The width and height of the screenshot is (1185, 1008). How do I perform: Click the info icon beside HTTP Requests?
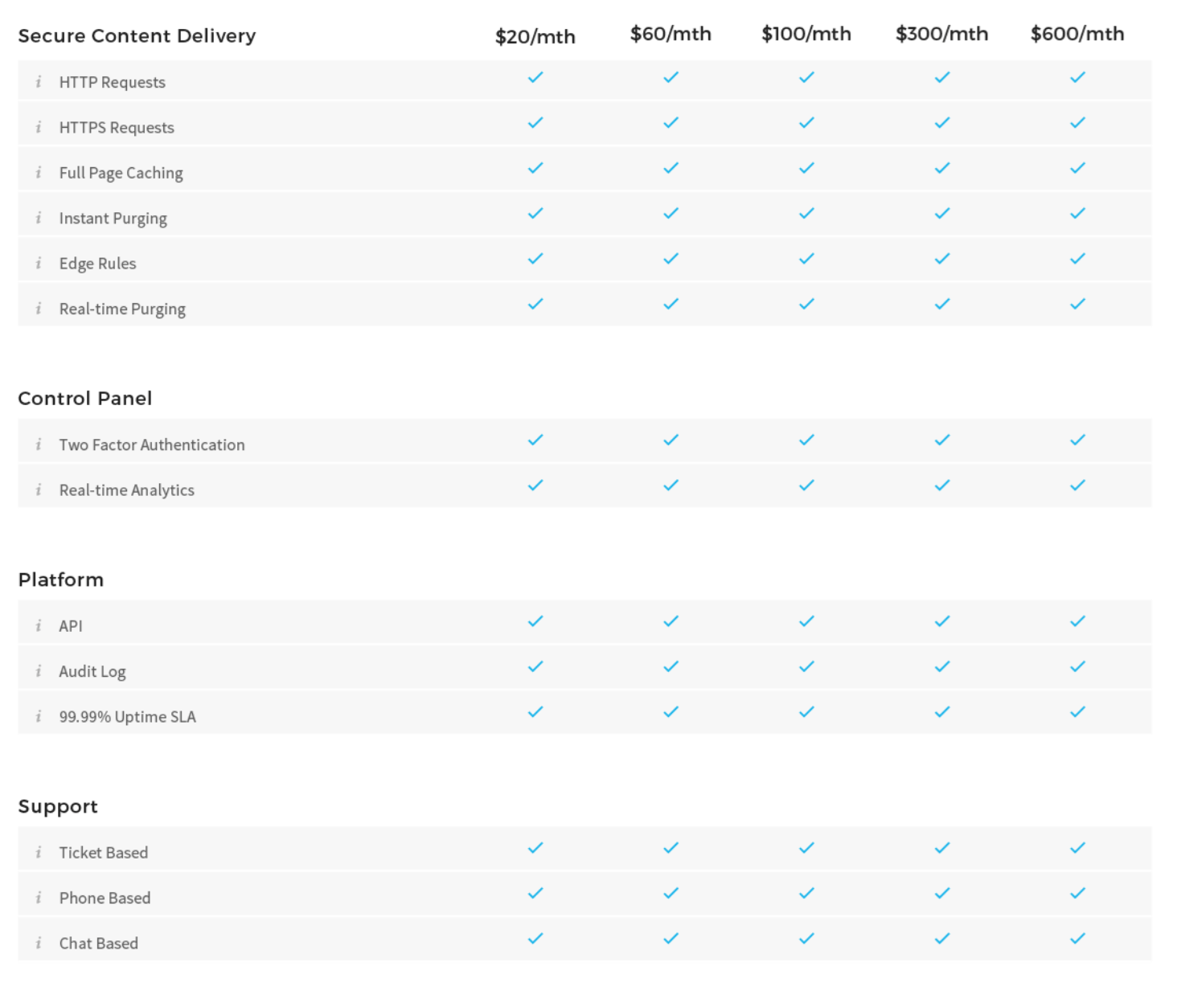coord(39,82)
